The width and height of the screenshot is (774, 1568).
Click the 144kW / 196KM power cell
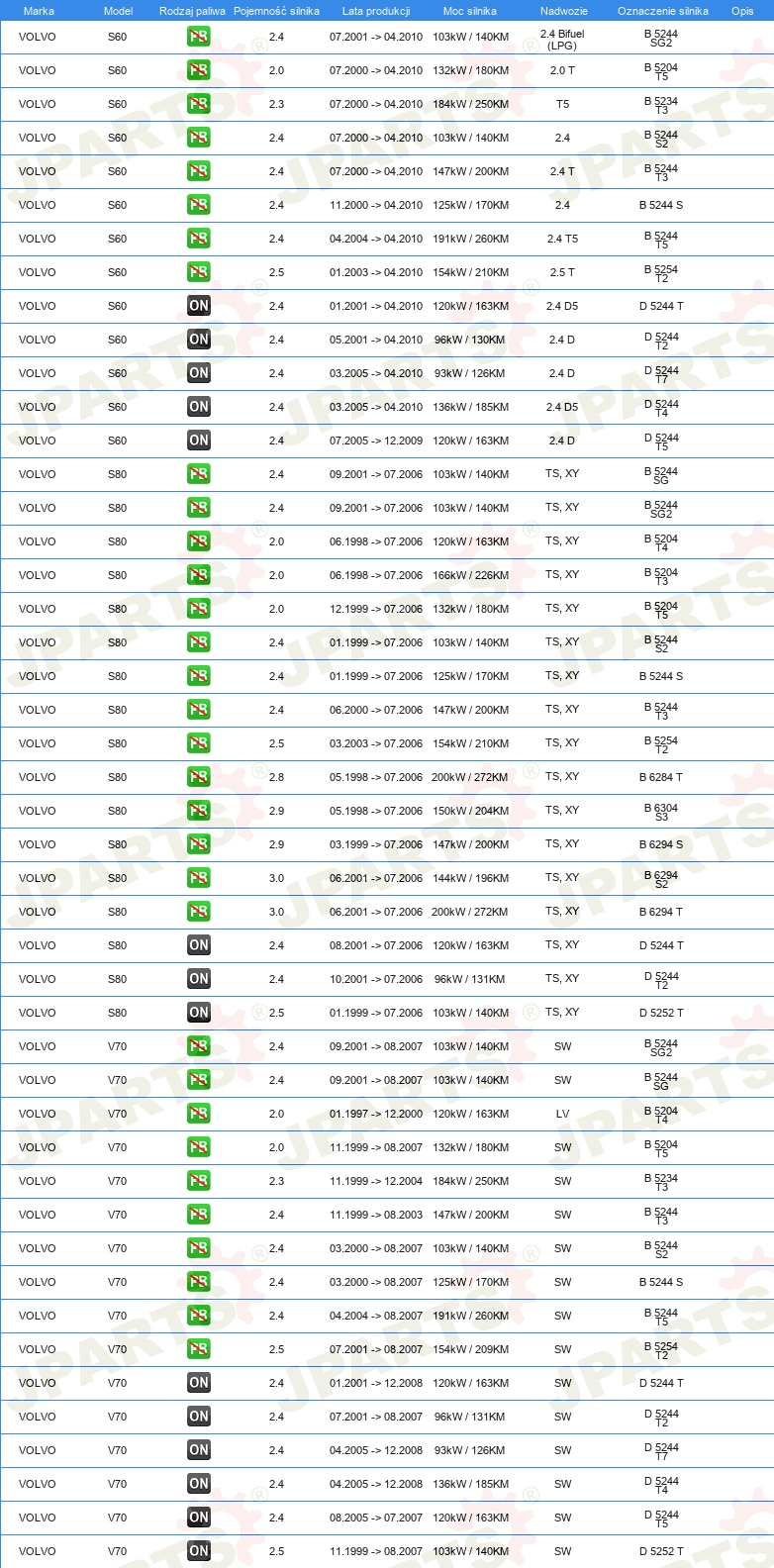point(471,878)
